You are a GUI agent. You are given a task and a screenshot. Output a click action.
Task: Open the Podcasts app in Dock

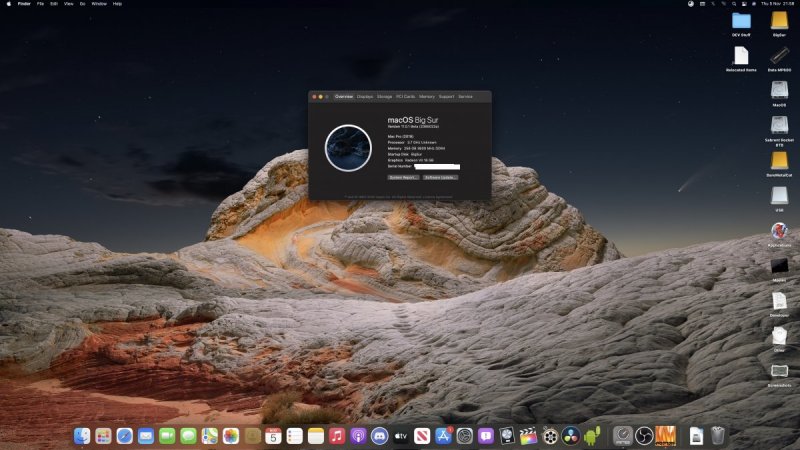(358, 435)
